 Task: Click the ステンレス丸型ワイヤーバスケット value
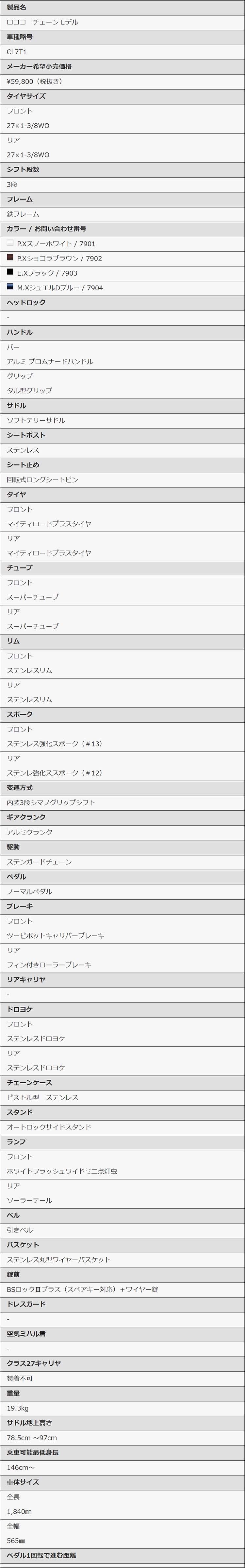[59, 1259]
